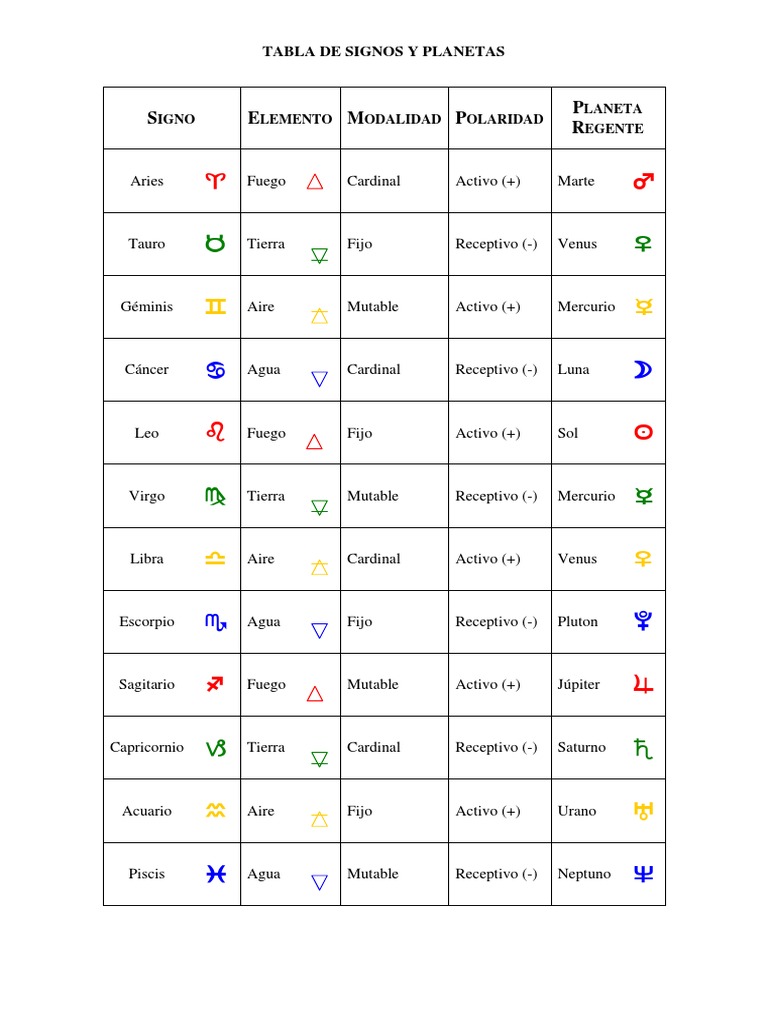
Task: Click the "Planeta Regente" column header
Action: click(x=607, y=118)
